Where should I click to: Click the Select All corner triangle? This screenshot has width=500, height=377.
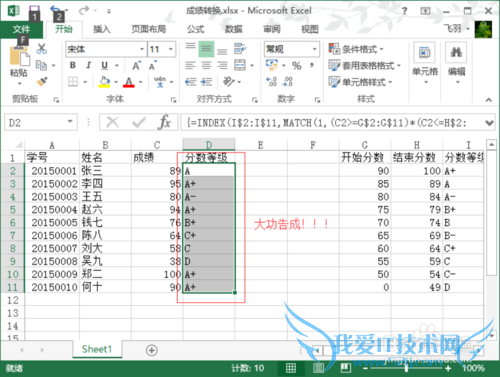click(x=19, y=145)
